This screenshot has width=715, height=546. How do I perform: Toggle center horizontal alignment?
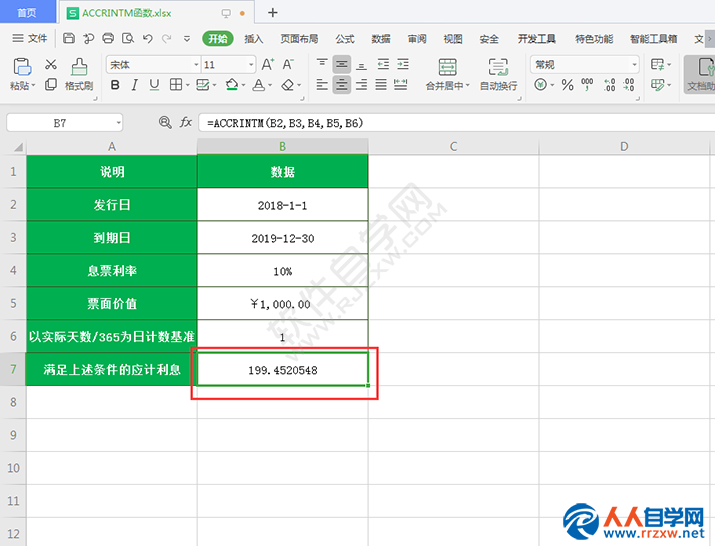pyautogui.click(x=342, y=84)
